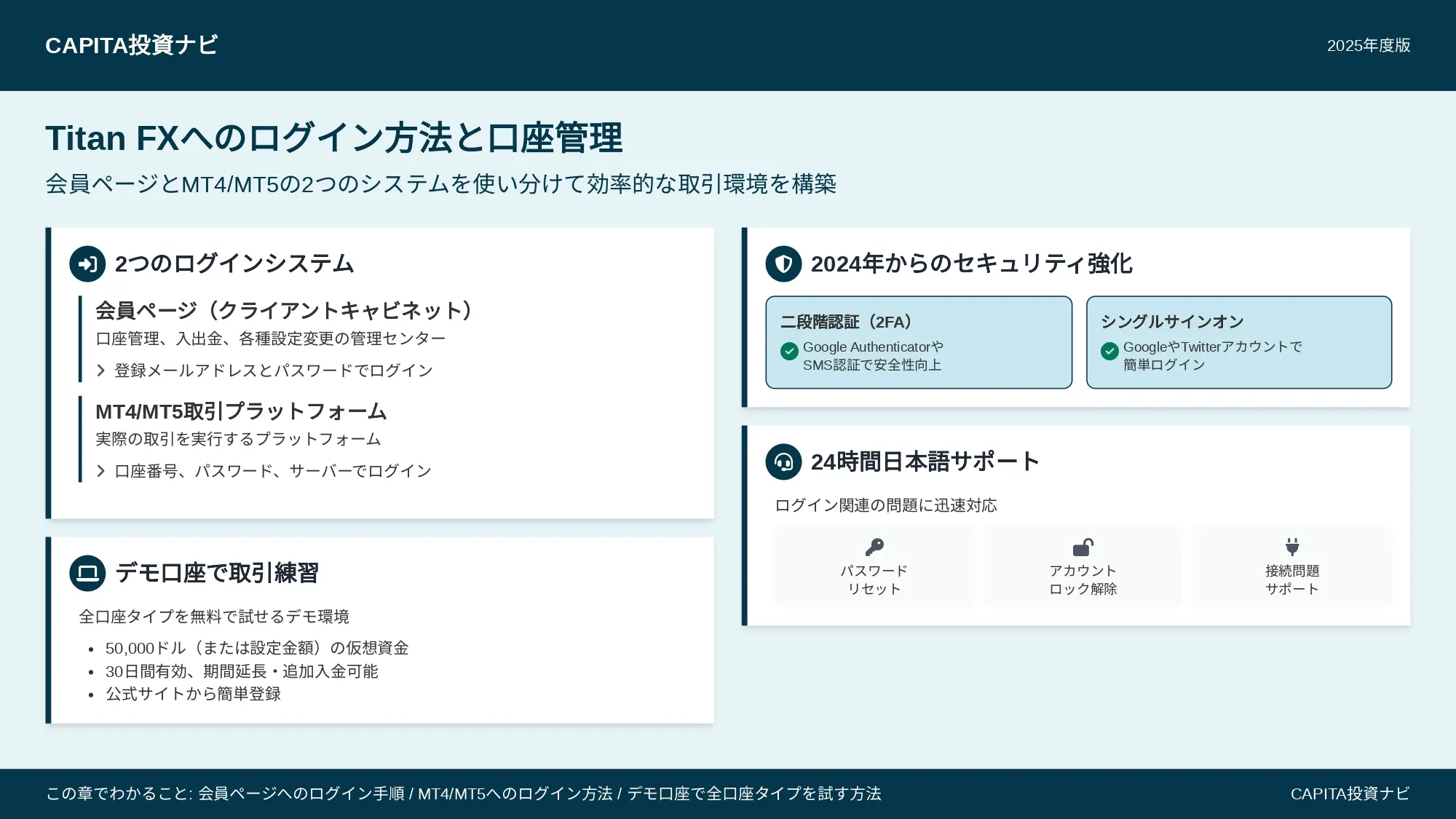1456x819 pixels.
Task: Click the bullet 50,000ドル（または設定金額）の仮想資金
Action: [257, 648]
